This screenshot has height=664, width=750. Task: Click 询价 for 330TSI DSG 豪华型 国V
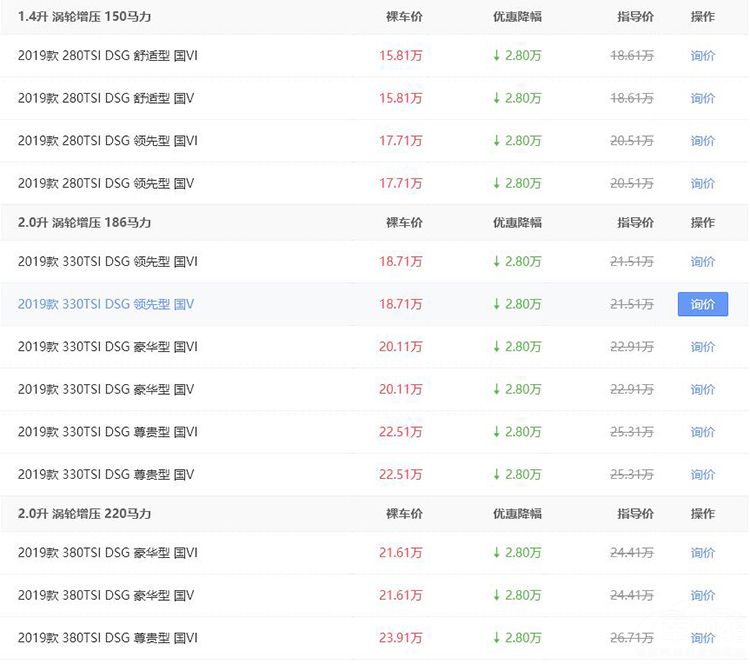pos(702,389)
